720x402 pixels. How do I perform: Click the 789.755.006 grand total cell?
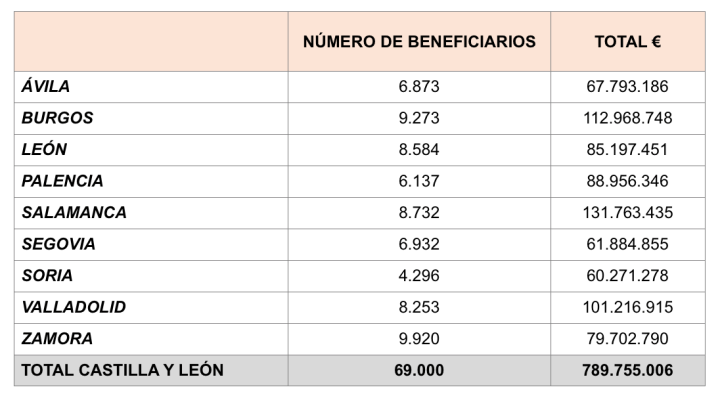627,371
